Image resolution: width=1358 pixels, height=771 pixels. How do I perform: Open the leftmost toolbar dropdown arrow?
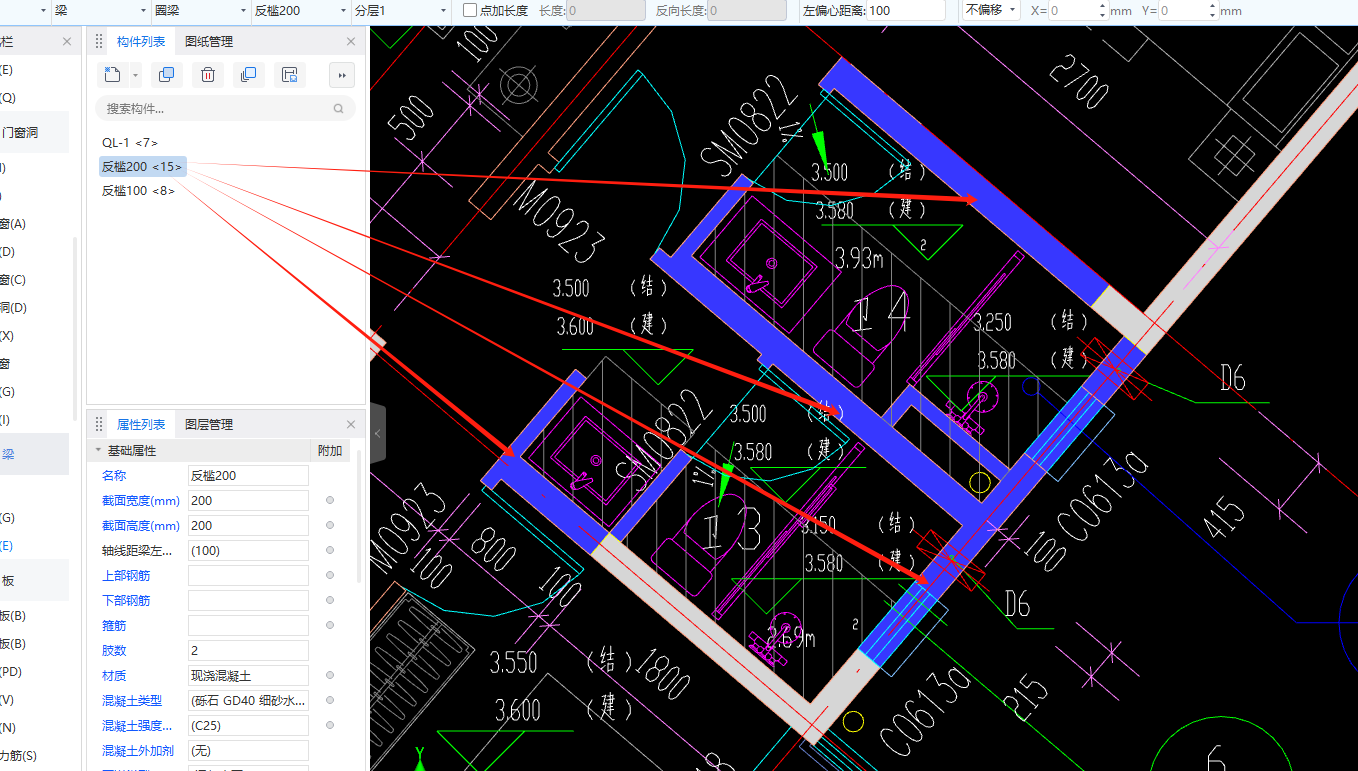point(42,10)
